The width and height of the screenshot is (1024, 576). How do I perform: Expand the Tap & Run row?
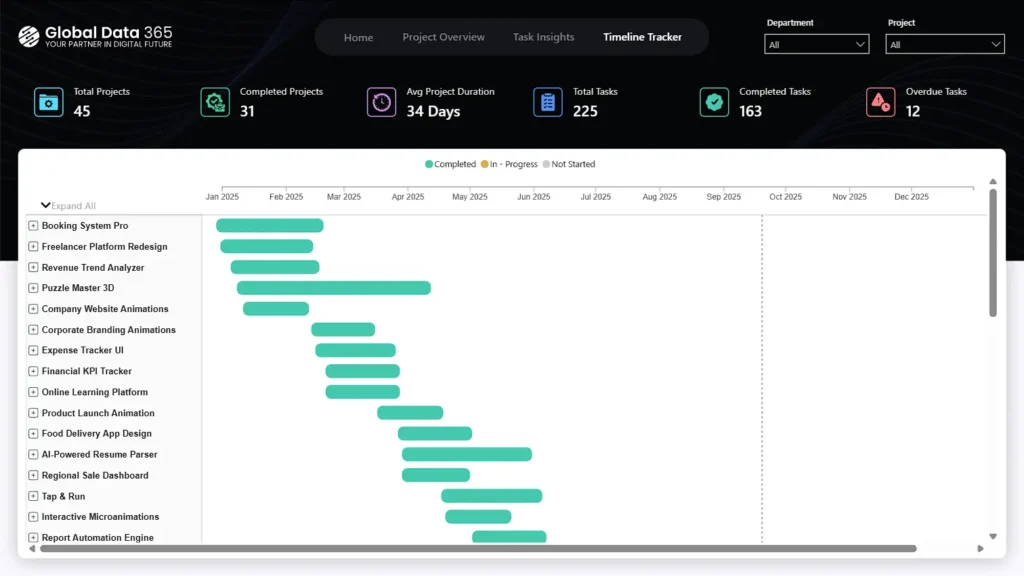(33, 496)
